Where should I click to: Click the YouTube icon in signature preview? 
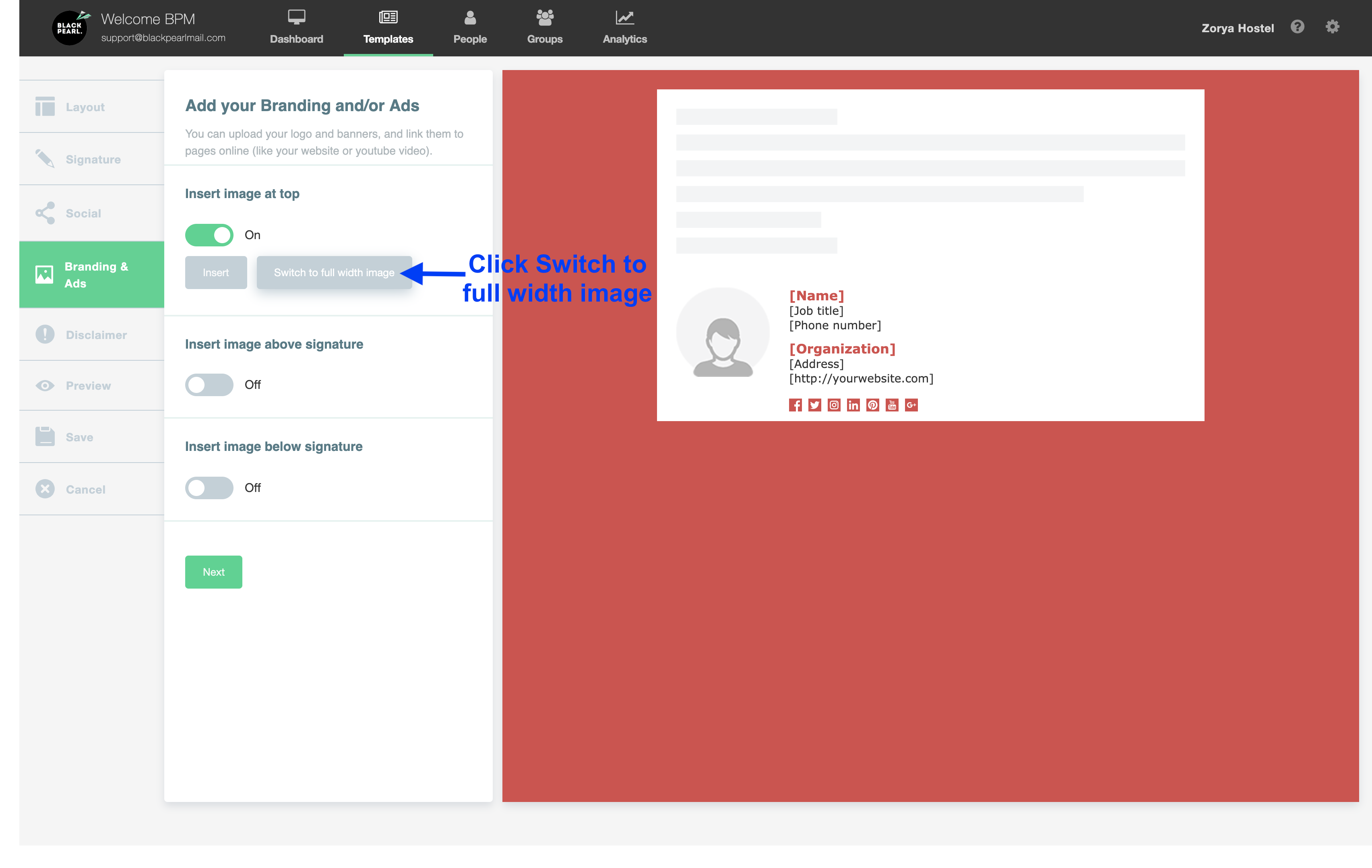(892, 405)
